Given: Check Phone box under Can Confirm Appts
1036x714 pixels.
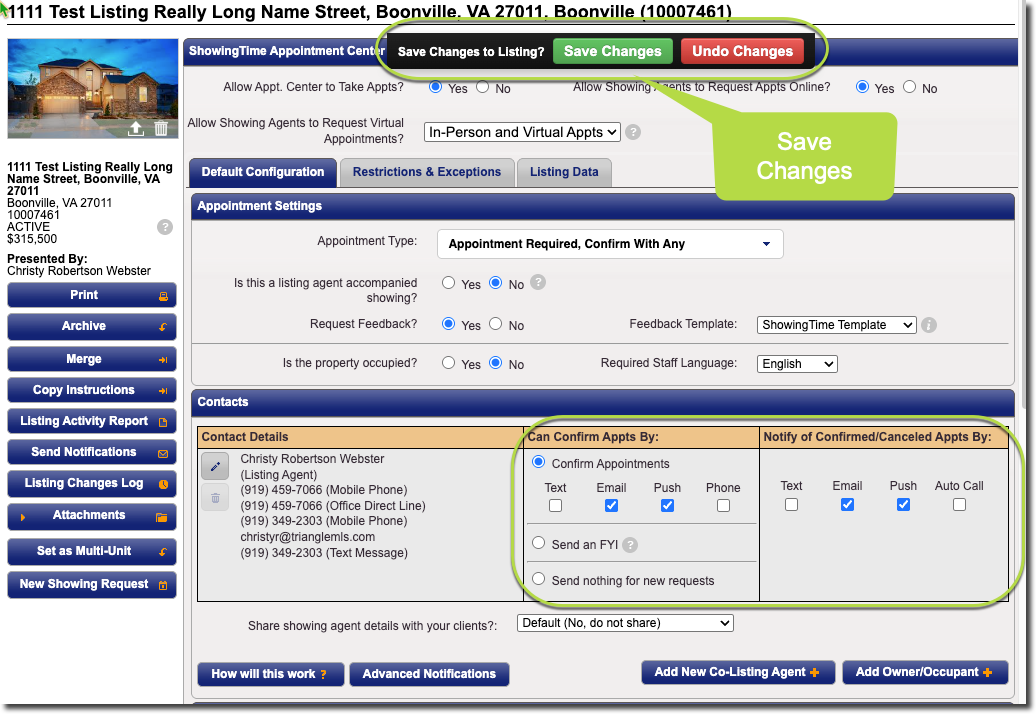Looking at the screenshot, I should point(723,506).
